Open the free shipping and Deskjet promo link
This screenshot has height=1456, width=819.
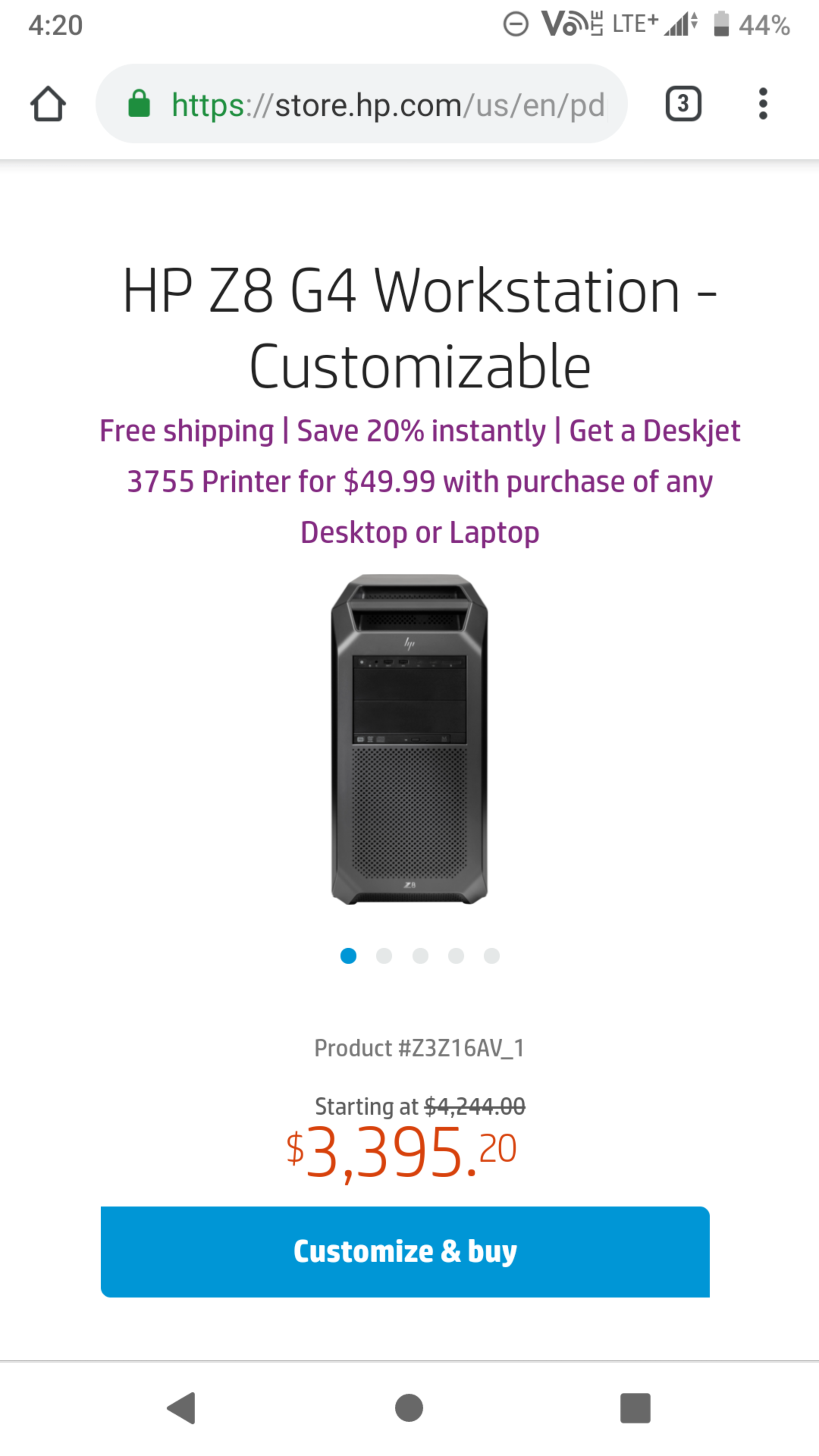(419, 481)
